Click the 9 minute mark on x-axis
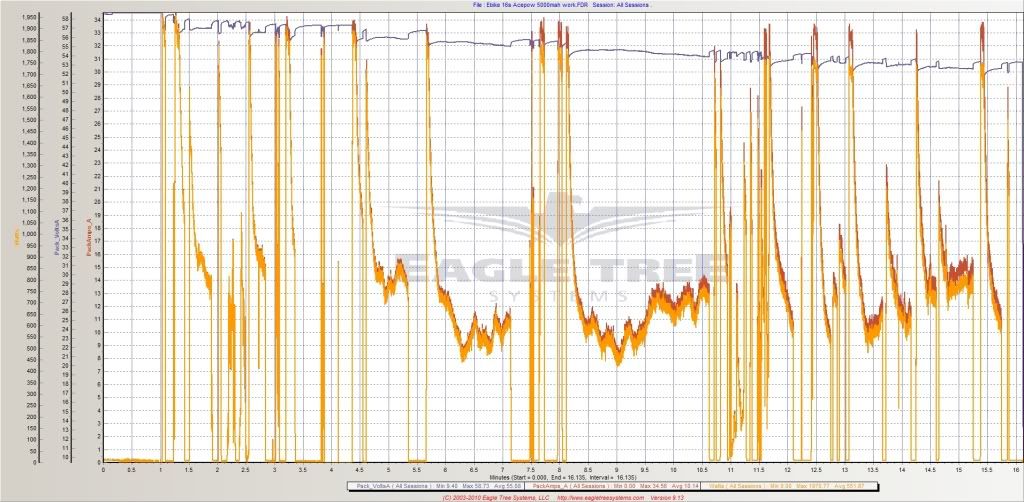The width and height of the screenshot is (1024, 502). [x=617, y=468]
